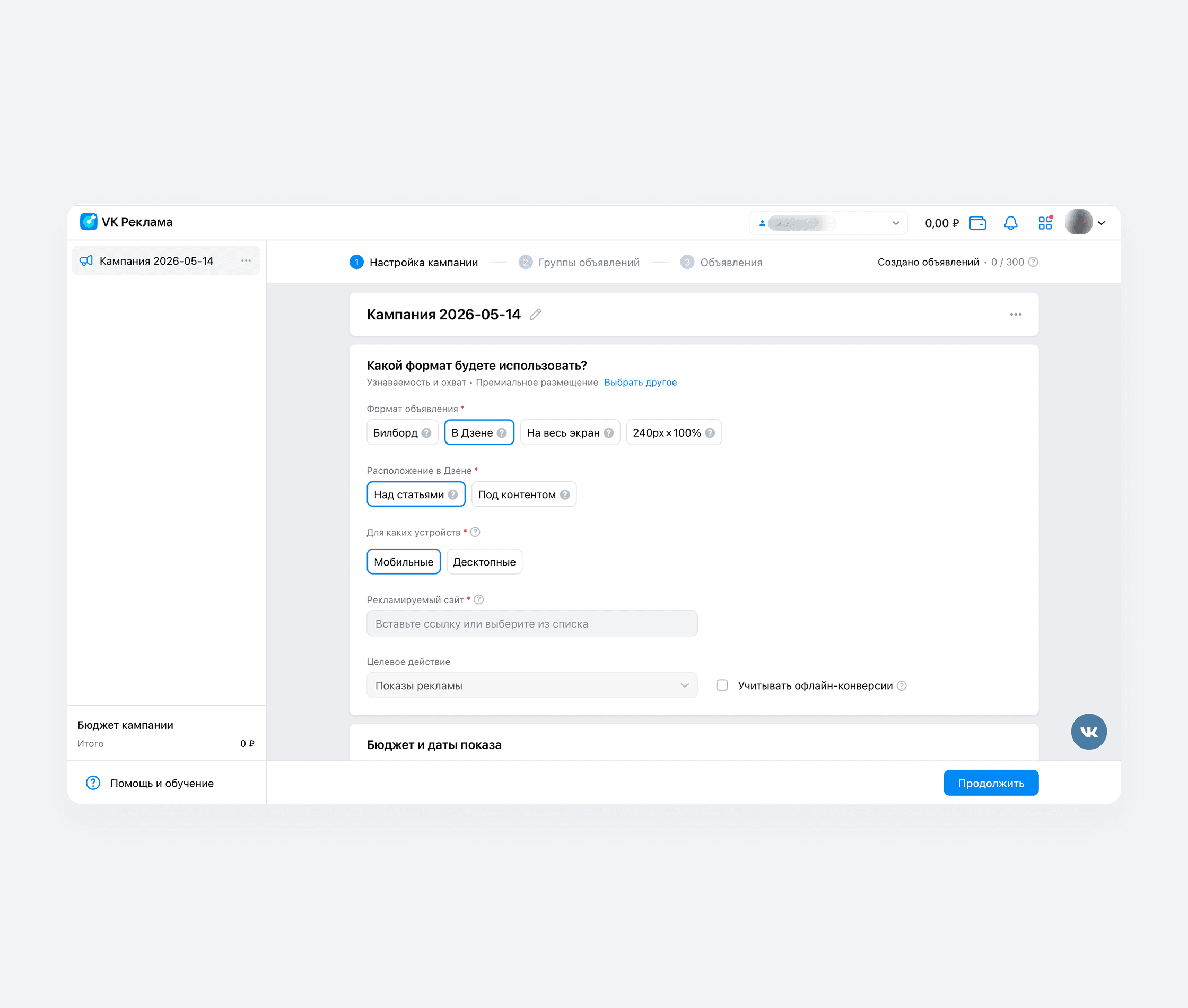1188x1008 pixels.
Task: Select the Билборд ad format
Action: (402, 432)
